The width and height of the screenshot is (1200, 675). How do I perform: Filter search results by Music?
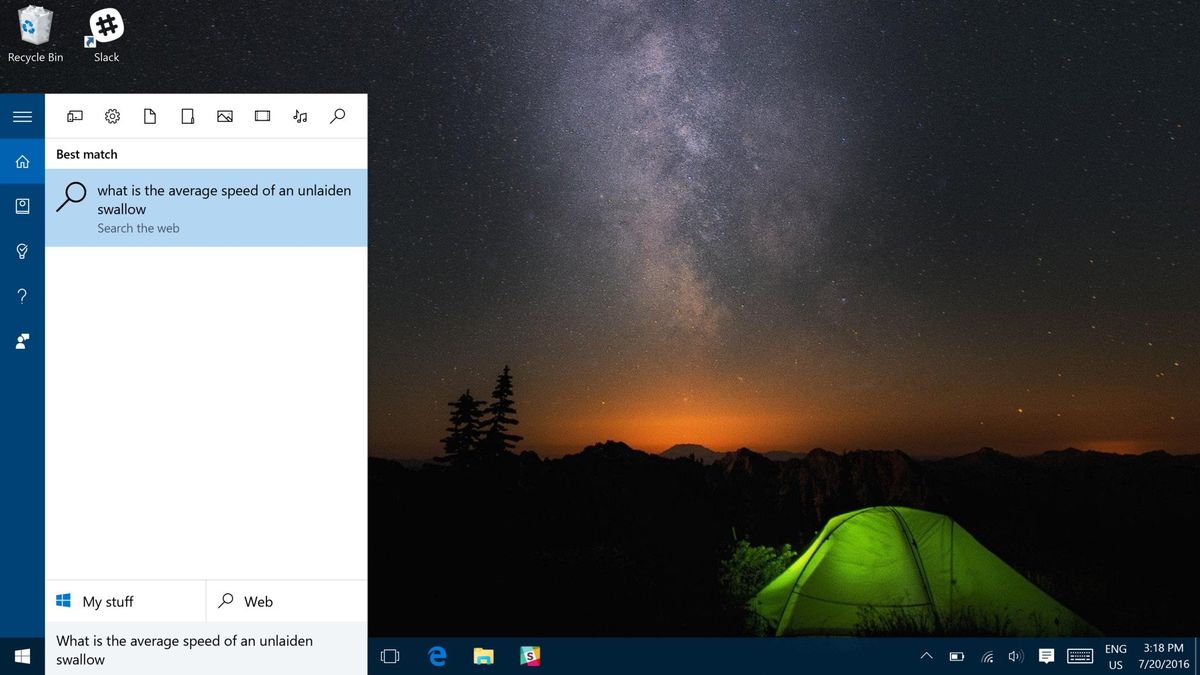[x=299, y=115]
